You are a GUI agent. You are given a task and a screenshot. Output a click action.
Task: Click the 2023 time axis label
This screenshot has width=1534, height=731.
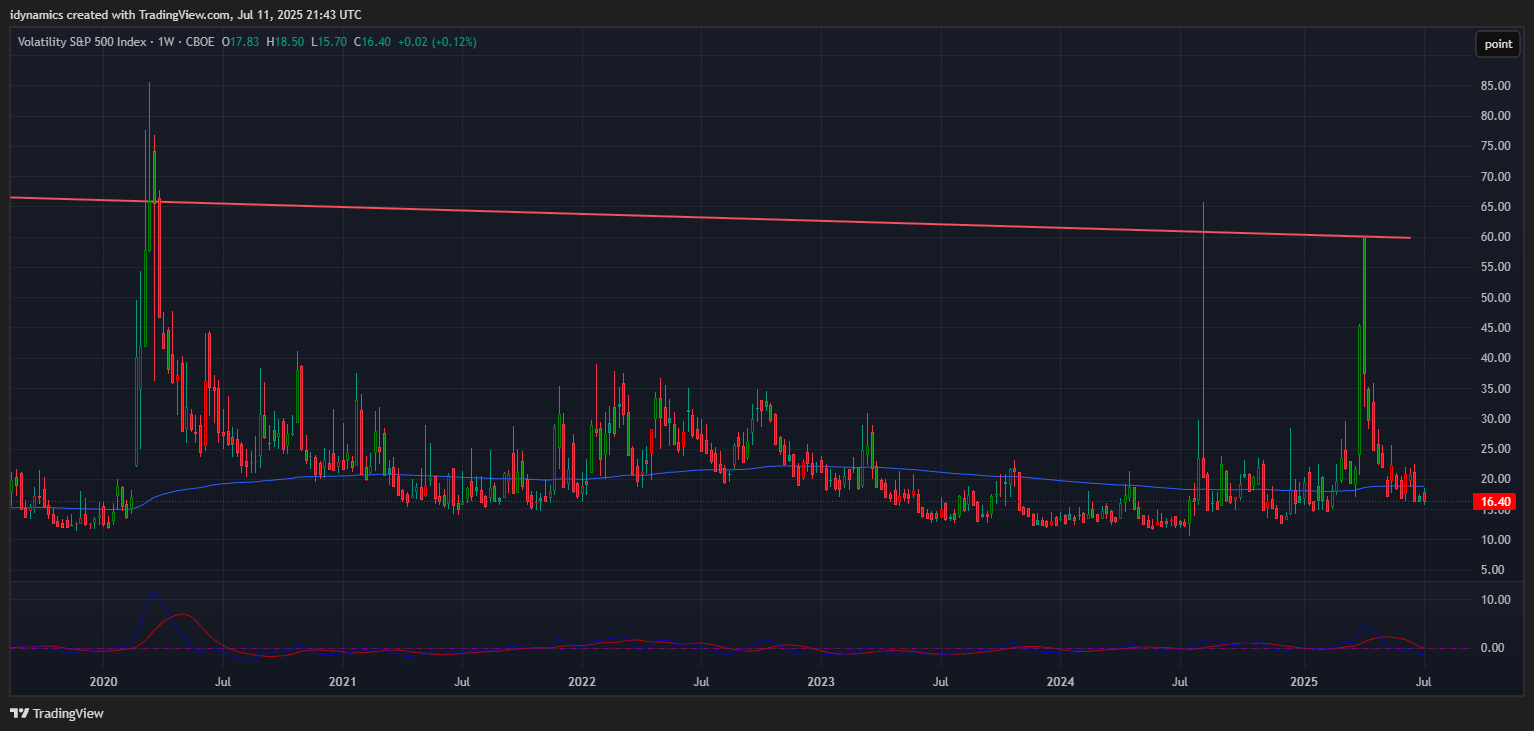[x=821, y=682]
